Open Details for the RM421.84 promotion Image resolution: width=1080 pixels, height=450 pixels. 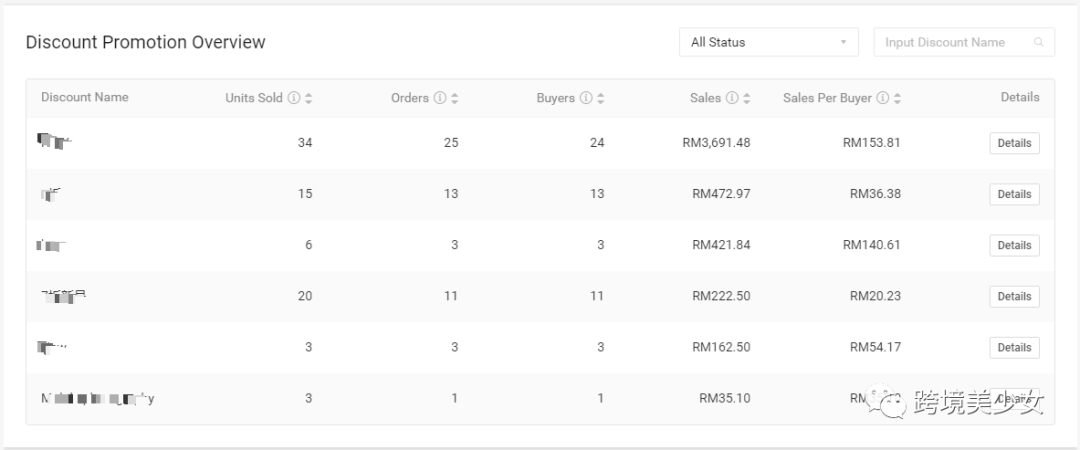[1015, 245]
